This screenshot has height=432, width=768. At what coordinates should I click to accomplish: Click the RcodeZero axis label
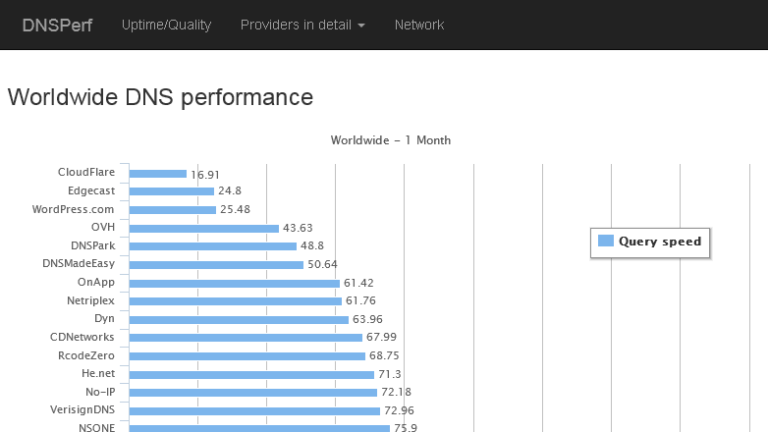tap(86, 356)
